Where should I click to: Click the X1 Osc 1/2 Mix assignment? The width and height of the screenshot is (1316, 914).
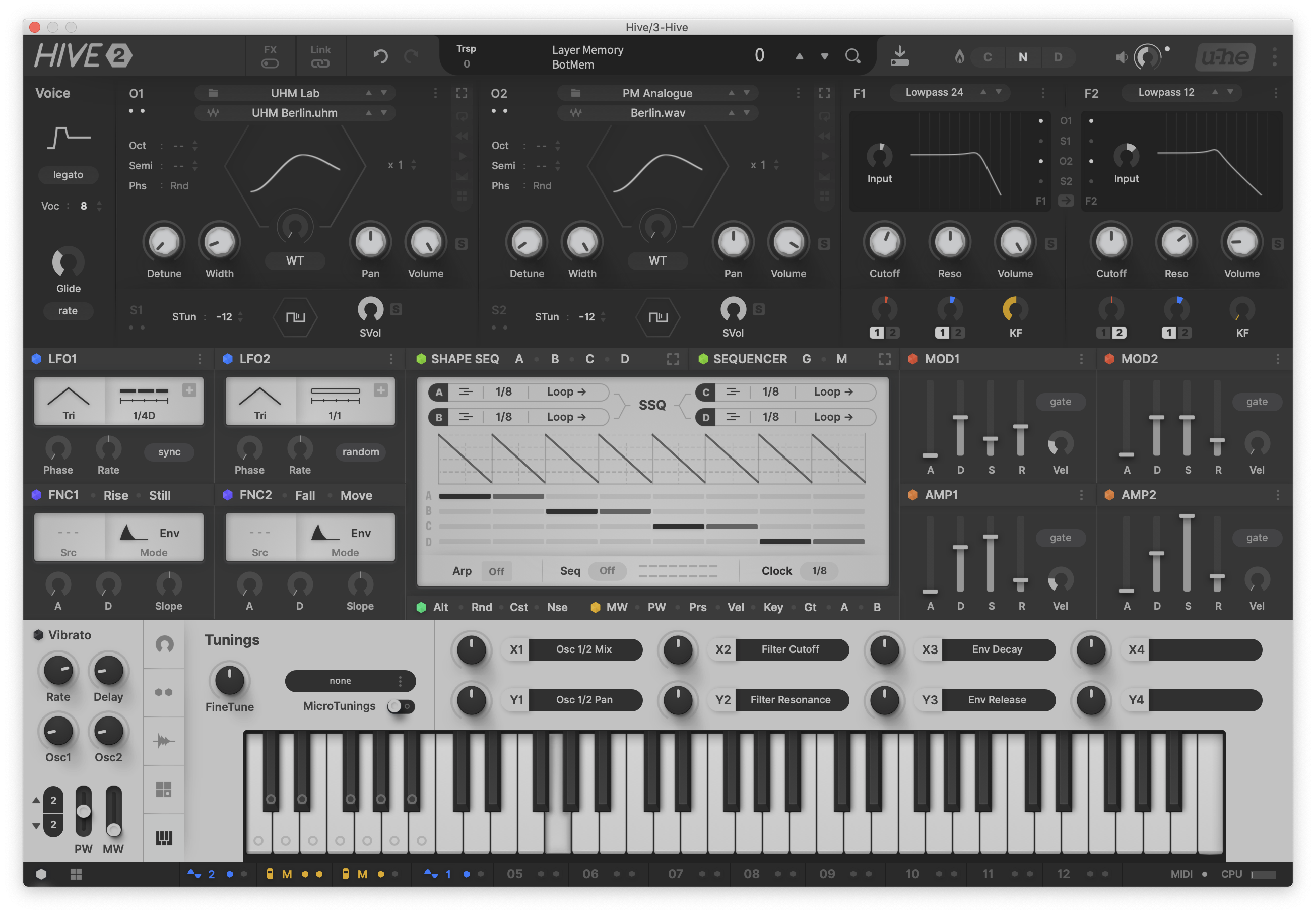583,649
